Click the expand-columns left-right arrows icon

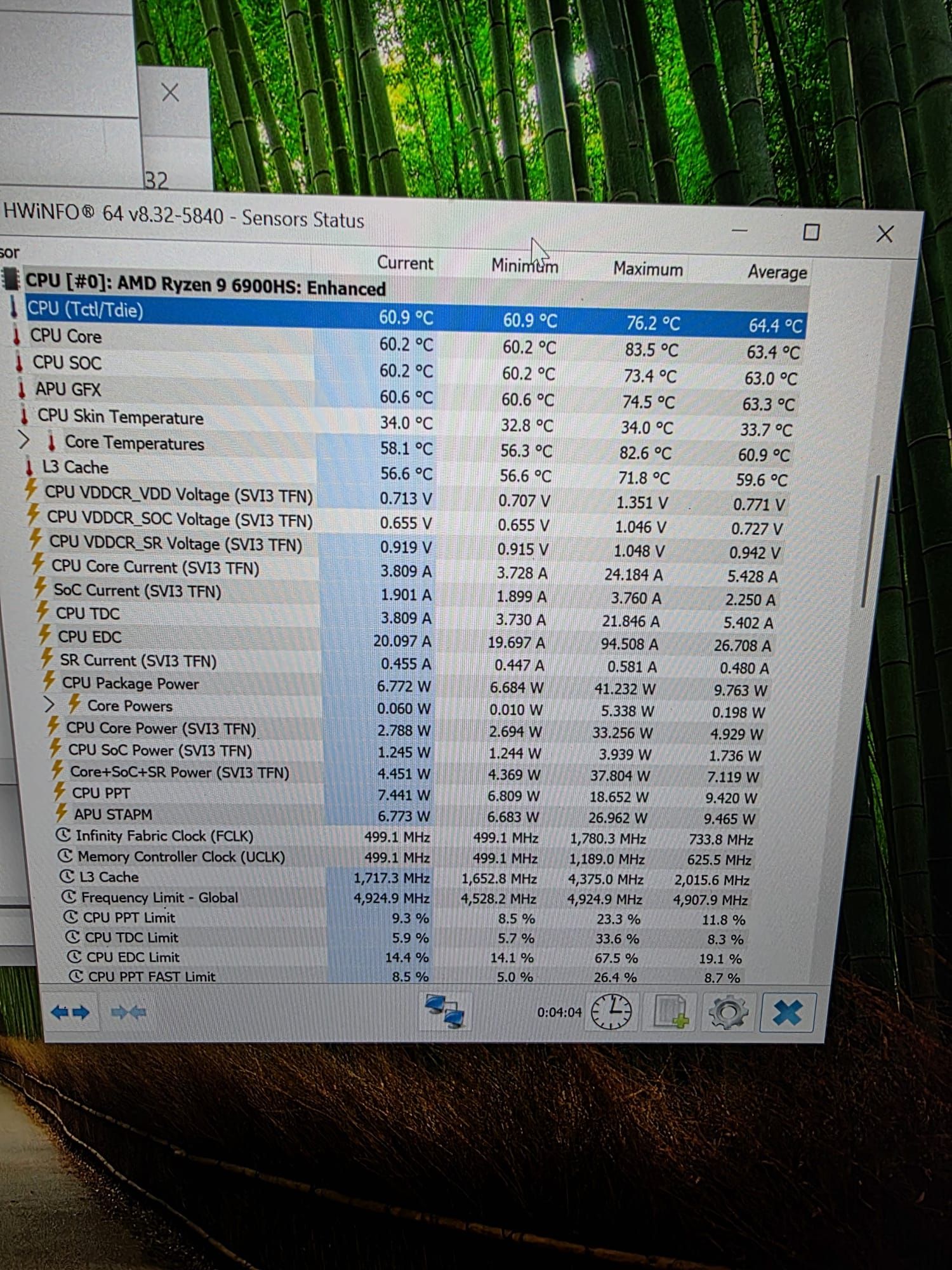(70, 1012)
